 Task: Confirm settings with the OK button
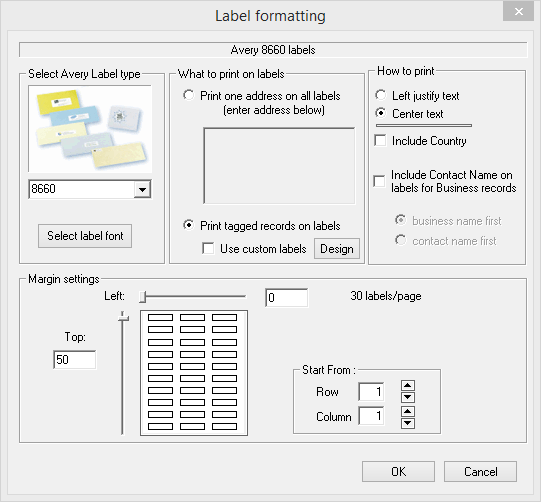[x=398, y=471]
